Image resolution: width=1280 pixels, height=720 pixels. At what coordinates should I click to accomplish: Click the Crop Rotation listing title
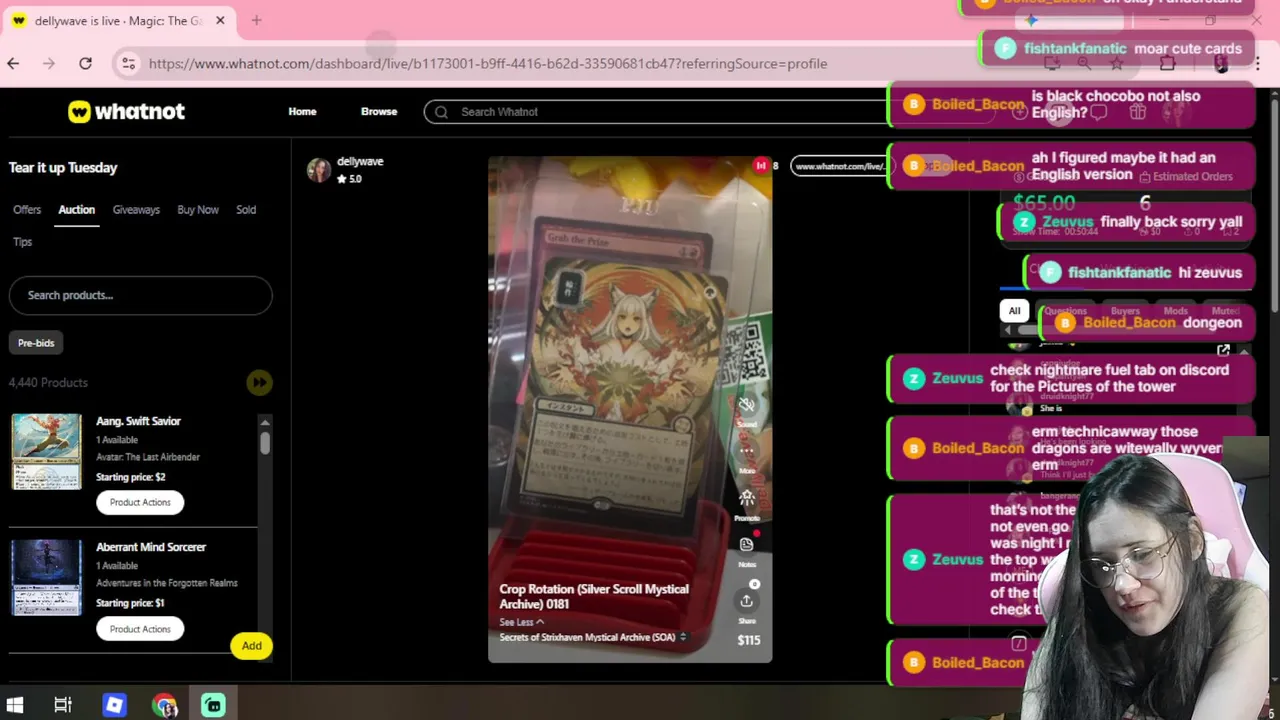pos(594,596)
